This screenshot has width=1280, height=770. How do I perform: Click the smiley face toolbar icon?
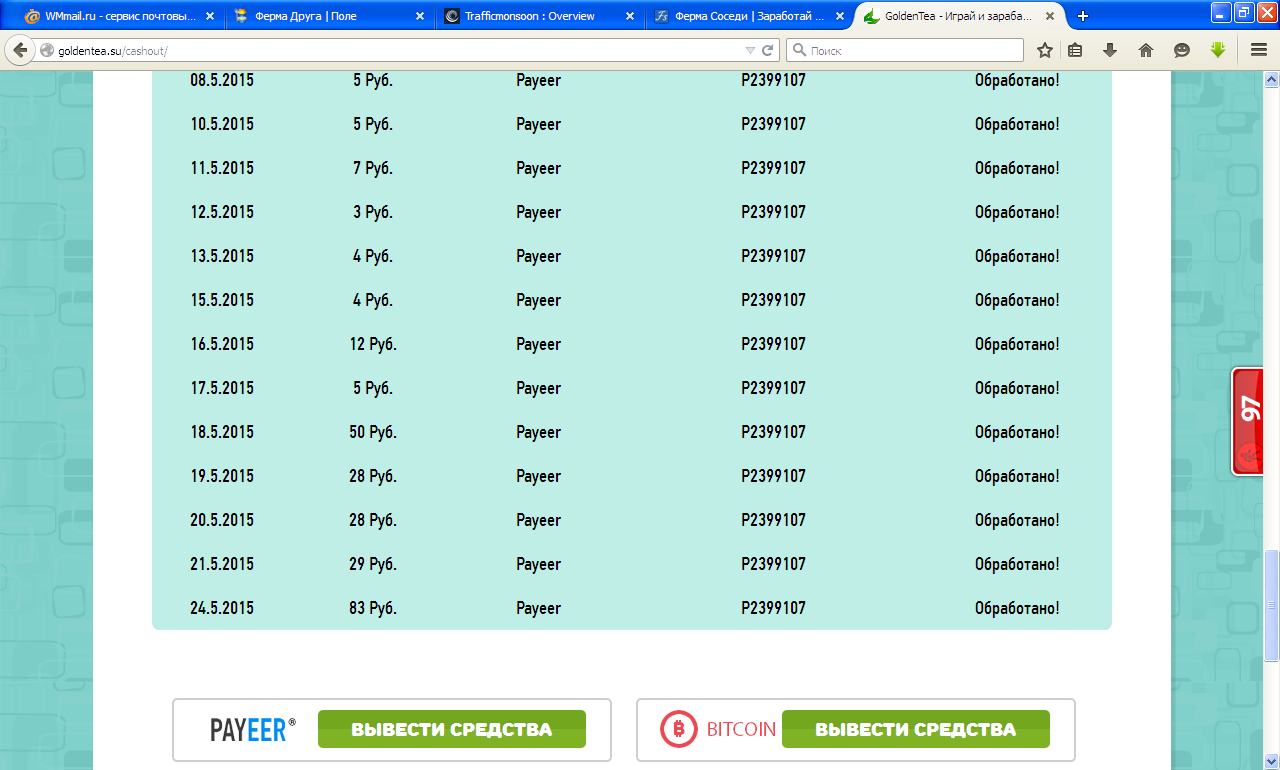point(1182,50)
